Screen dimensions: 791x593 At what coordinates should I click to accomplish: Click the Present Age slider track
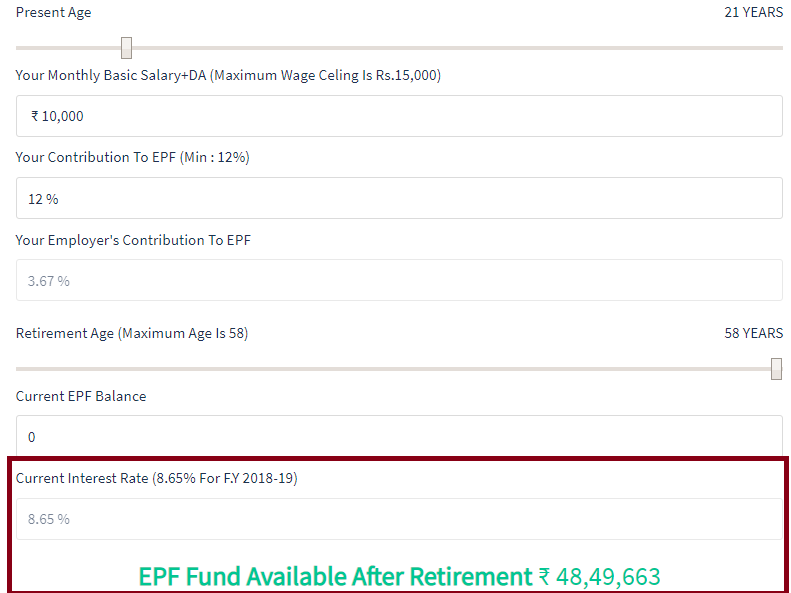pos(399,48)
